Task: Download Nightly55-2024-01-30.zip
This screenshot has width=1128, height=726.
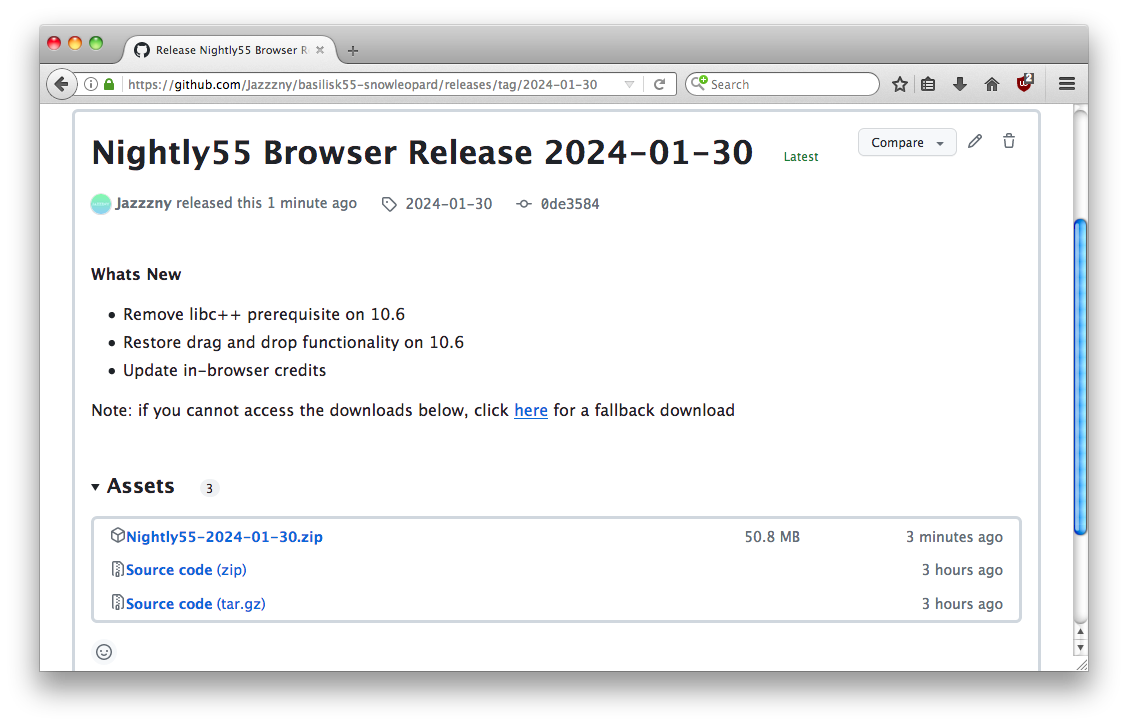Action: [224, 537]
